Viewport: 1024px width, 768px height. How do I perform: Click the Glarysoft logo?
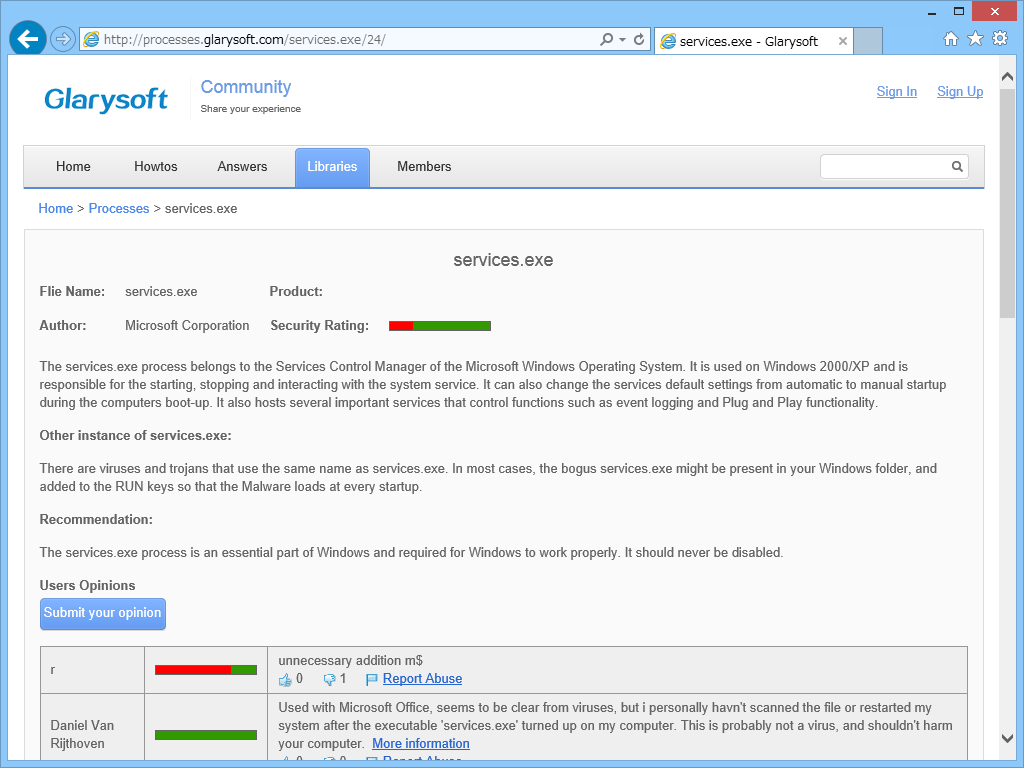click(106, 99)
